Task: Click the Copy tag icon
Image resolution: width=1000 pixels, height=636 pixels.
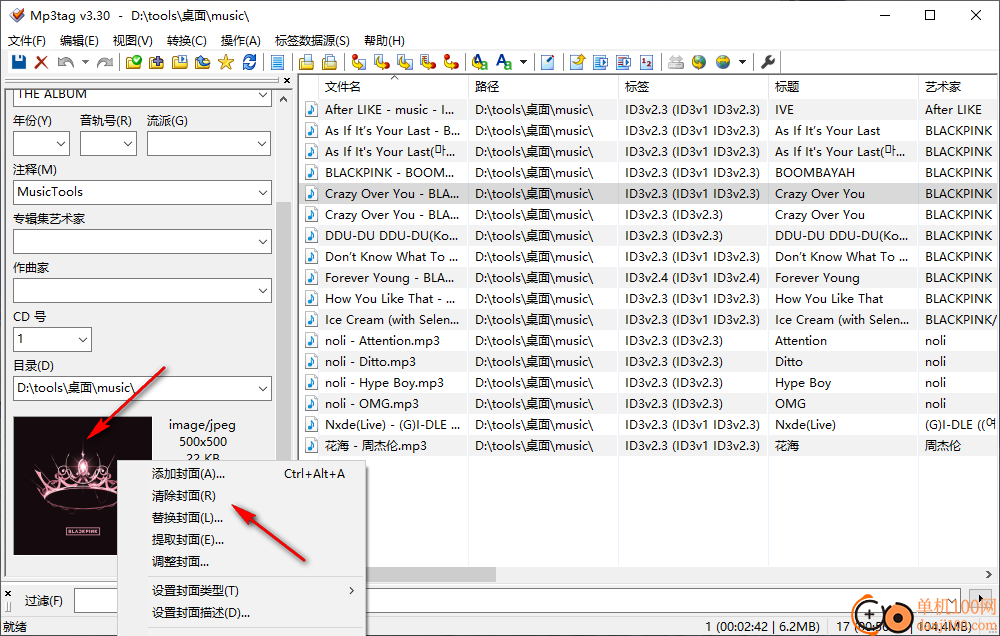Action: click(306, 62)
